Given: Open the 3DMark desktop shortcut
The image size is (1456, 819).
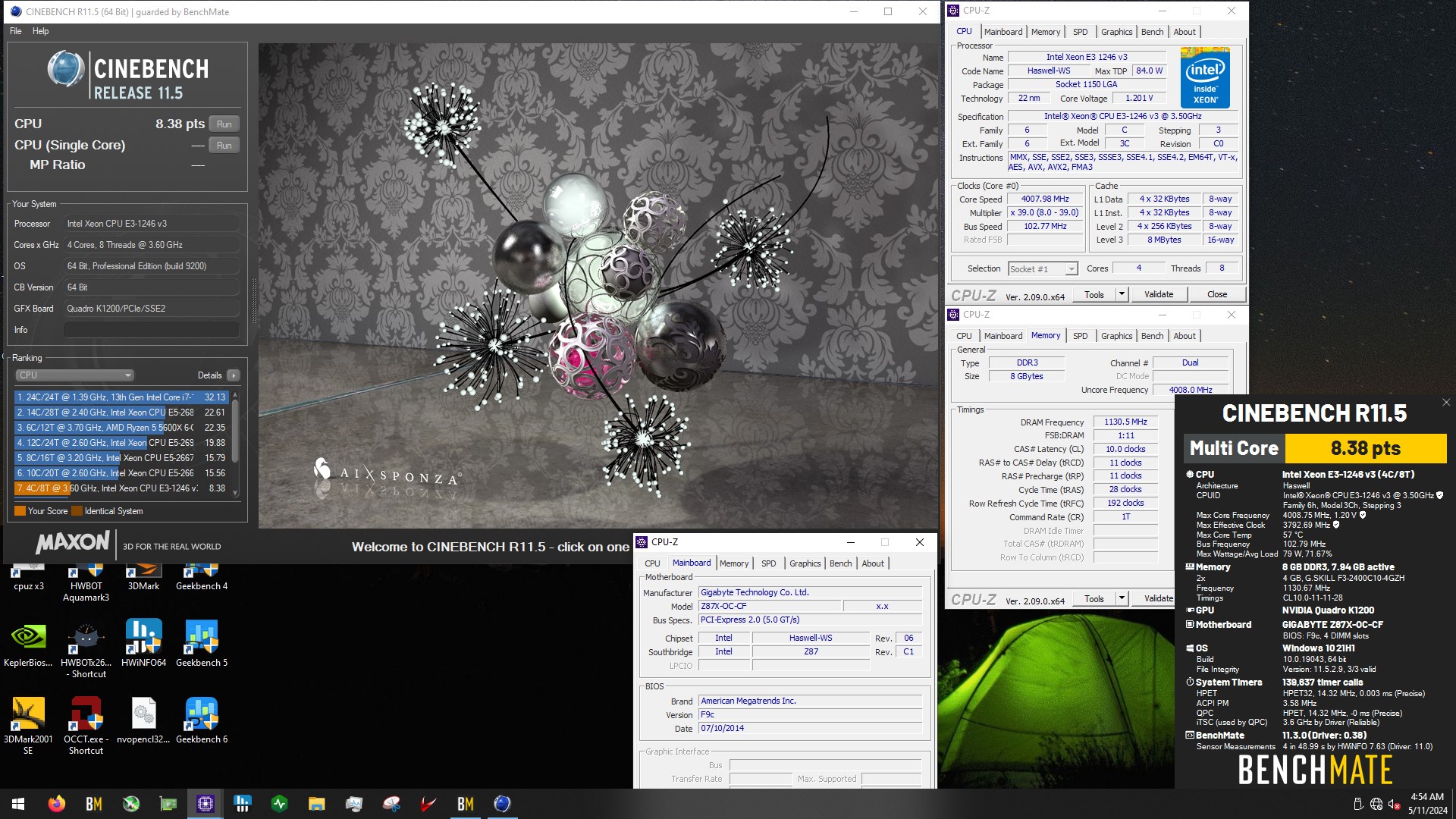Looking at the screenshot, I should coord(143,578).
